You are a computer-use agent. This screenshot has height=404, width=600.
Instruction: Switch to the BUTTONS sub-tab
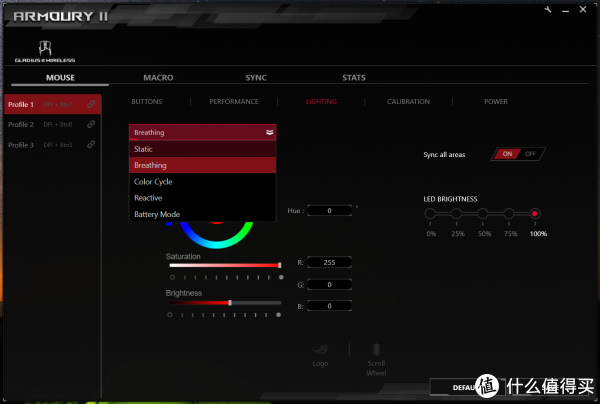pyautogui.click(x=147, y=101)
